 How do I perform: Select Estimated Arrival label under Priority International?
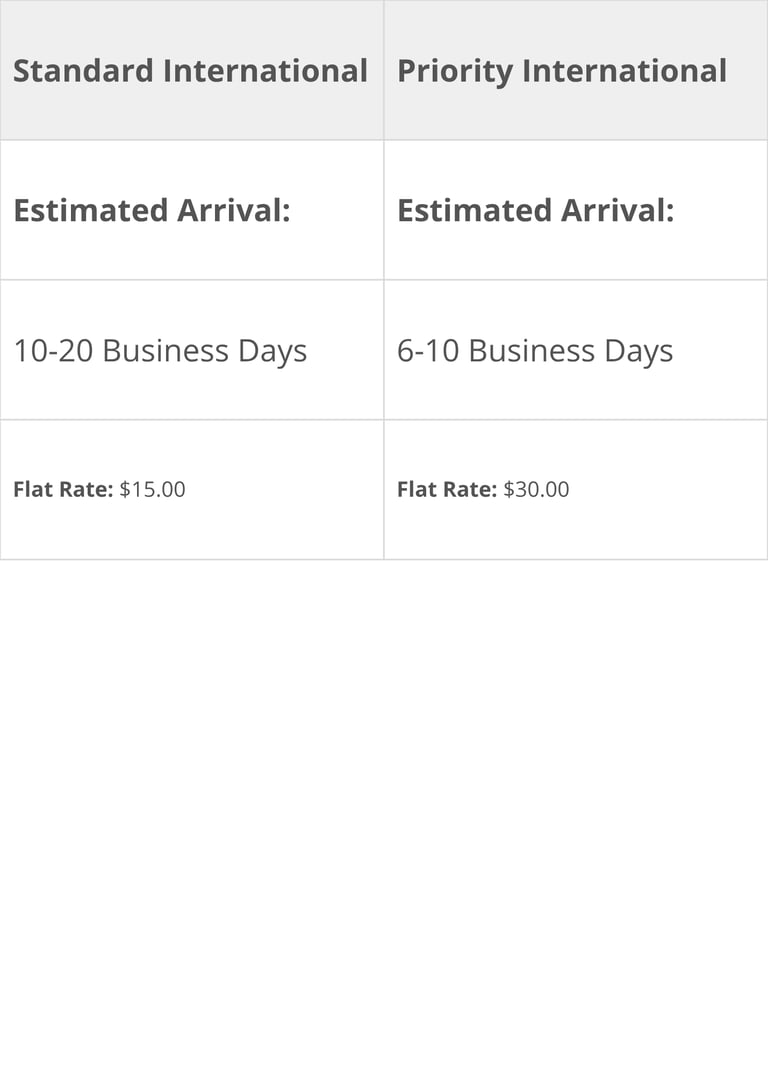[535, 210]
